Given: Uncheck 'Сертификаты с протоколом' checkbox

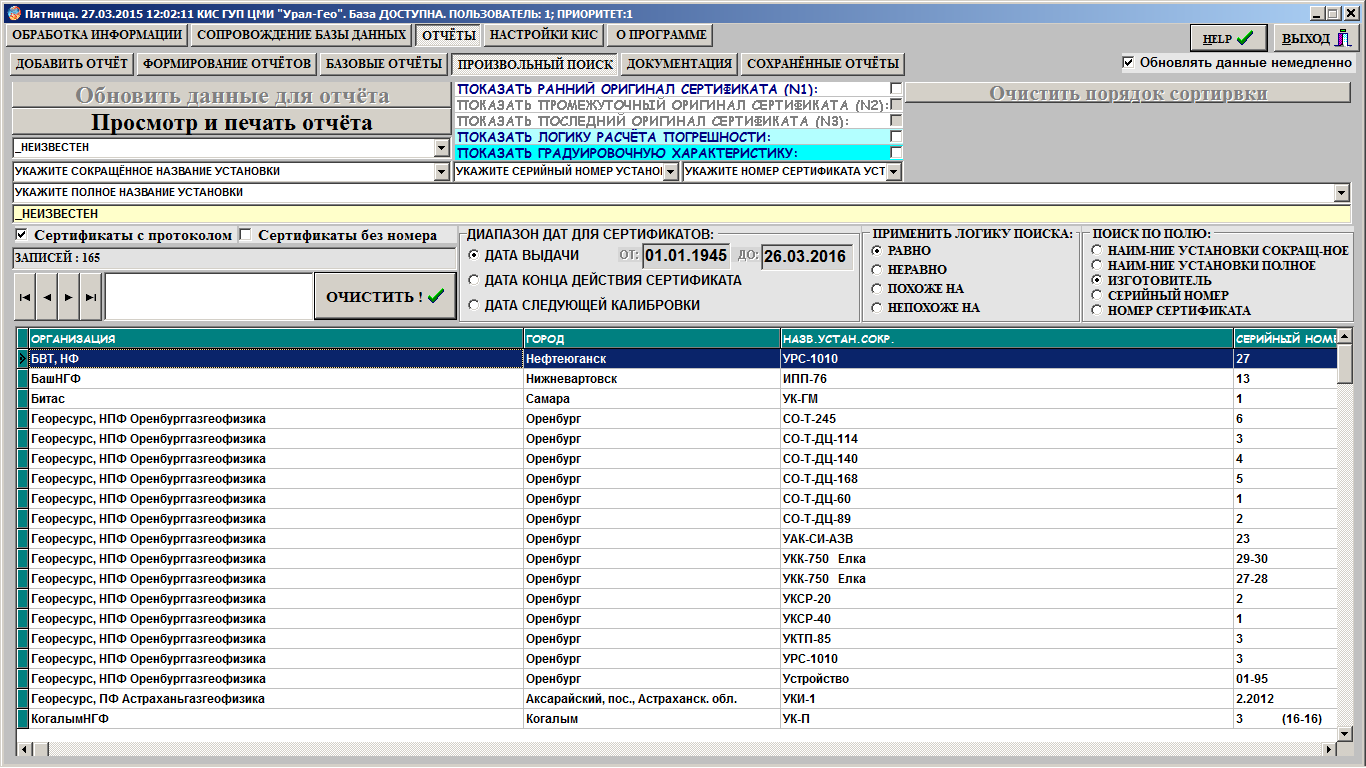Looking at the screenshot, I should [22, 235].
